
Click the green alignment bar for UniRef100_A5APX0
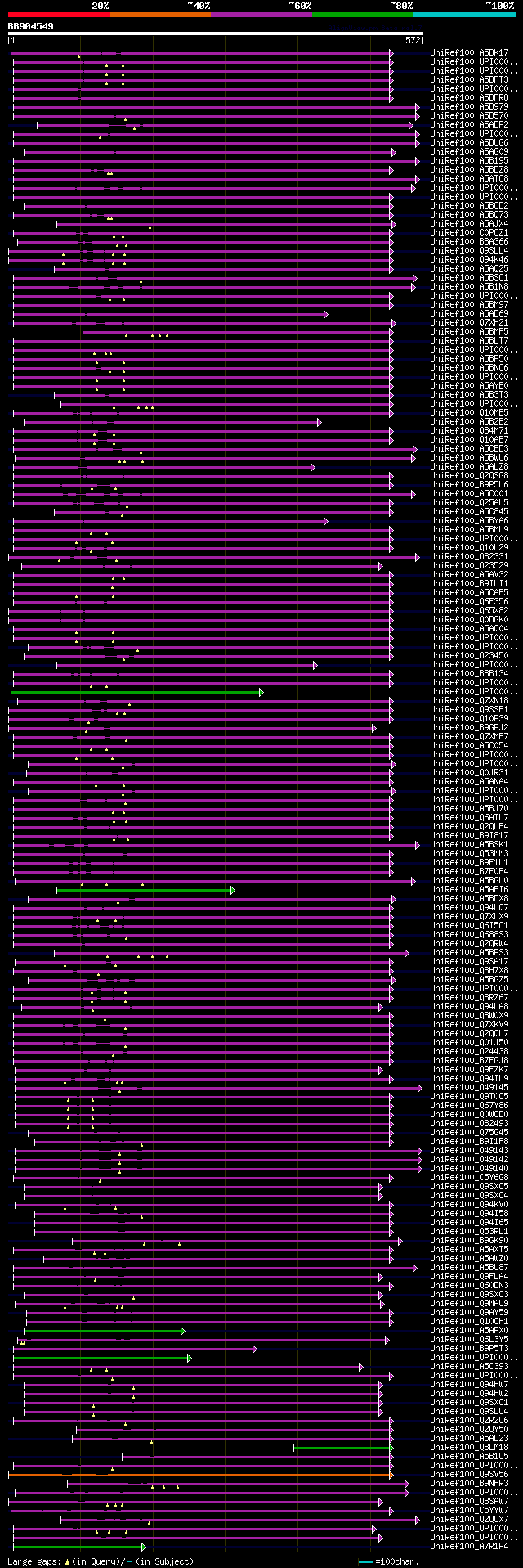(104, 1332)
